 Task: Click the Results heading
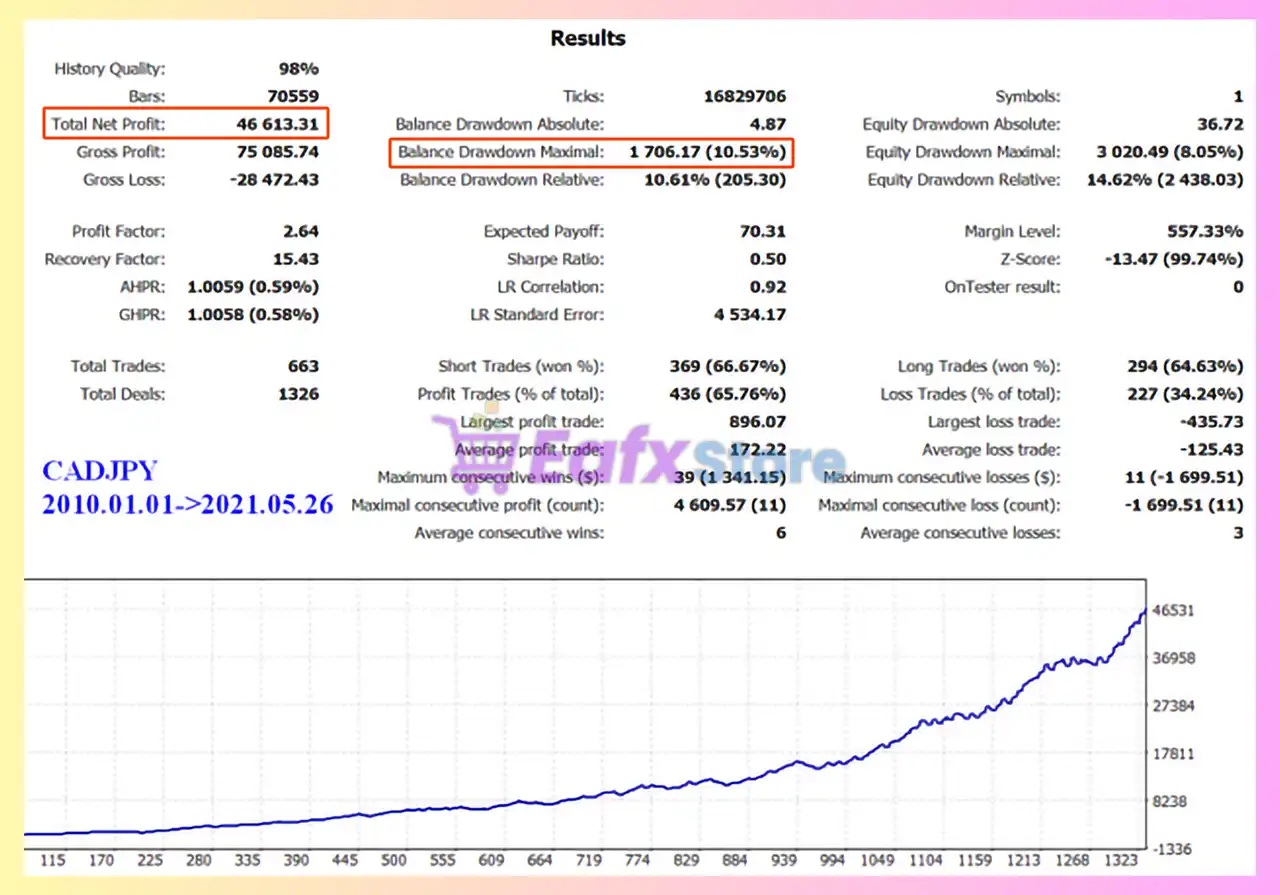[588, 39]
